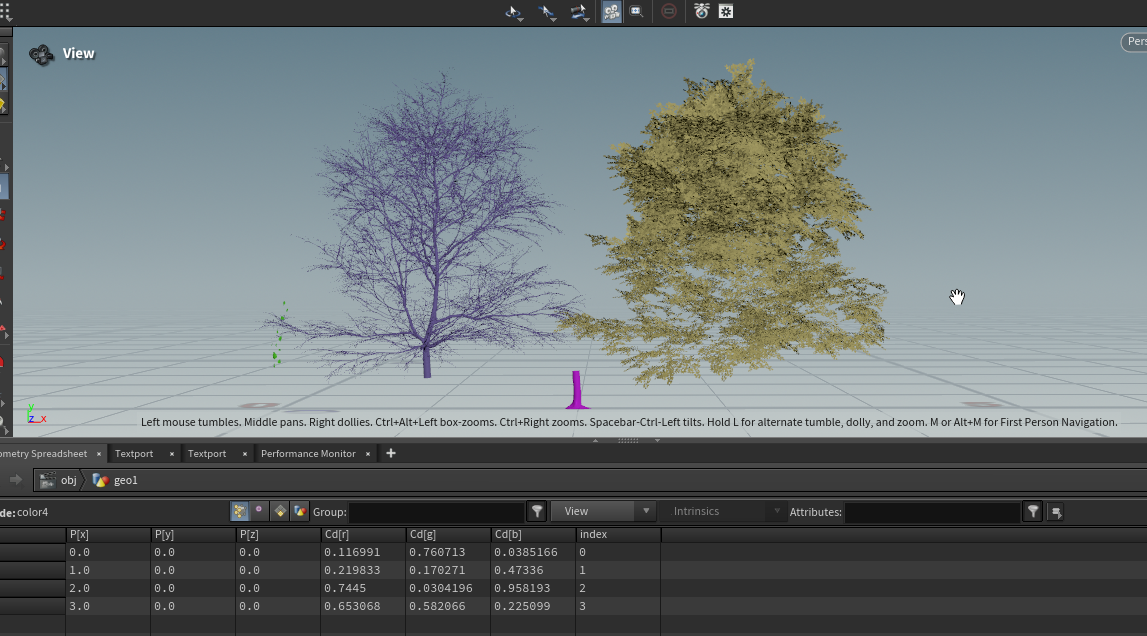Toggle Vertices display in Geometry Spreadsheet

[260, 511]
